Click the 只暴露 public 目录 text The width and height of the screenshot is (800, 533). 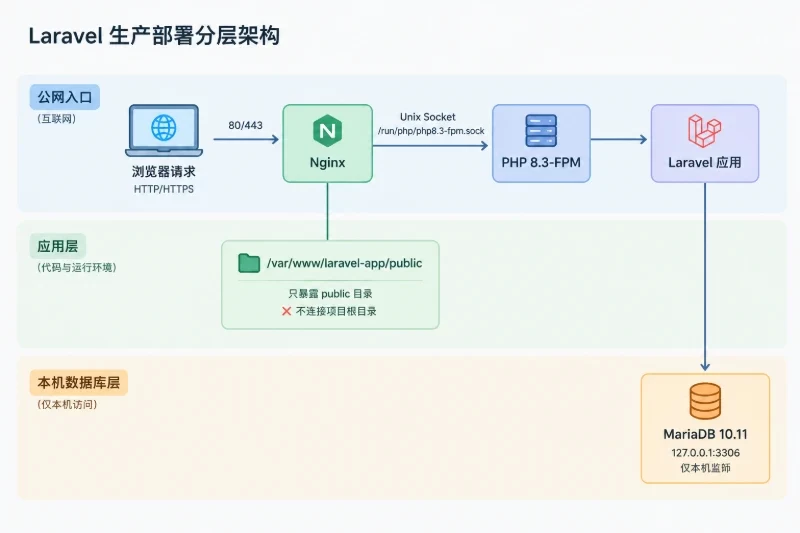(x=330, y=294)
